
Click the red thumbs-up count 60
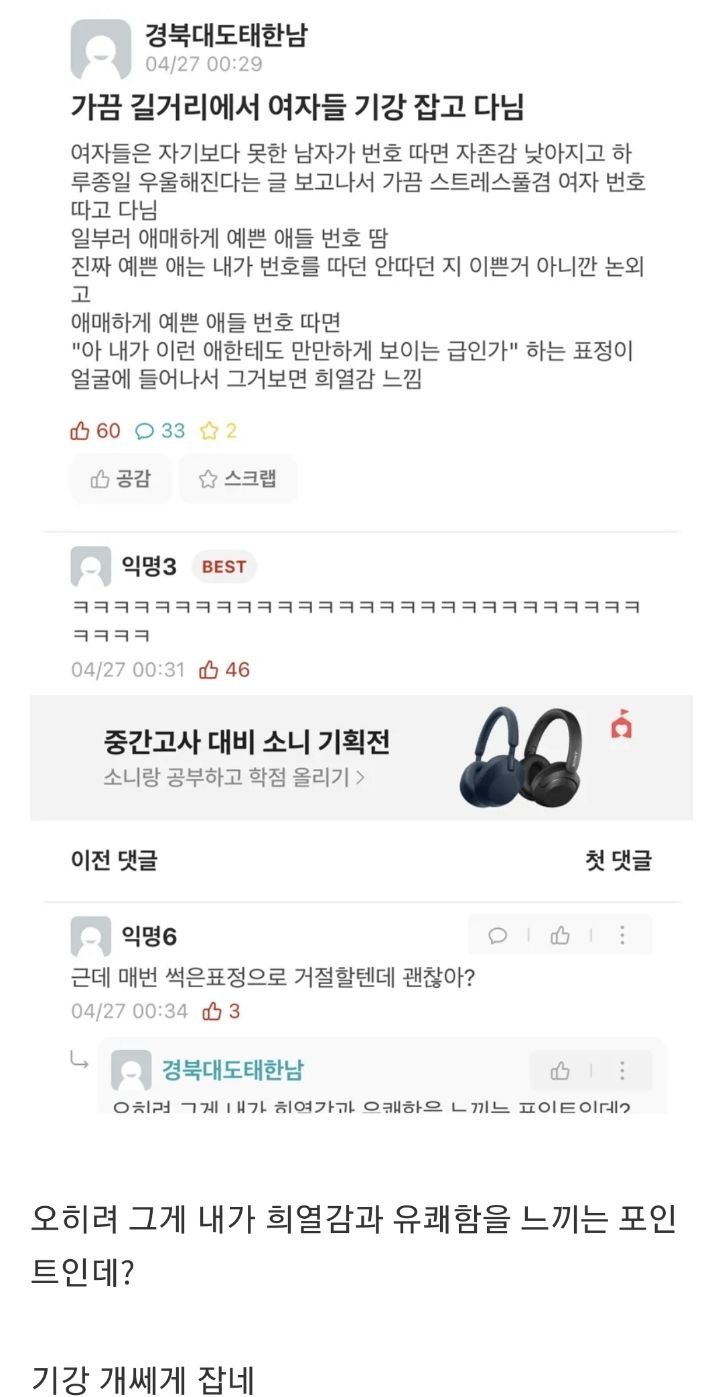[x=95, y=431]
